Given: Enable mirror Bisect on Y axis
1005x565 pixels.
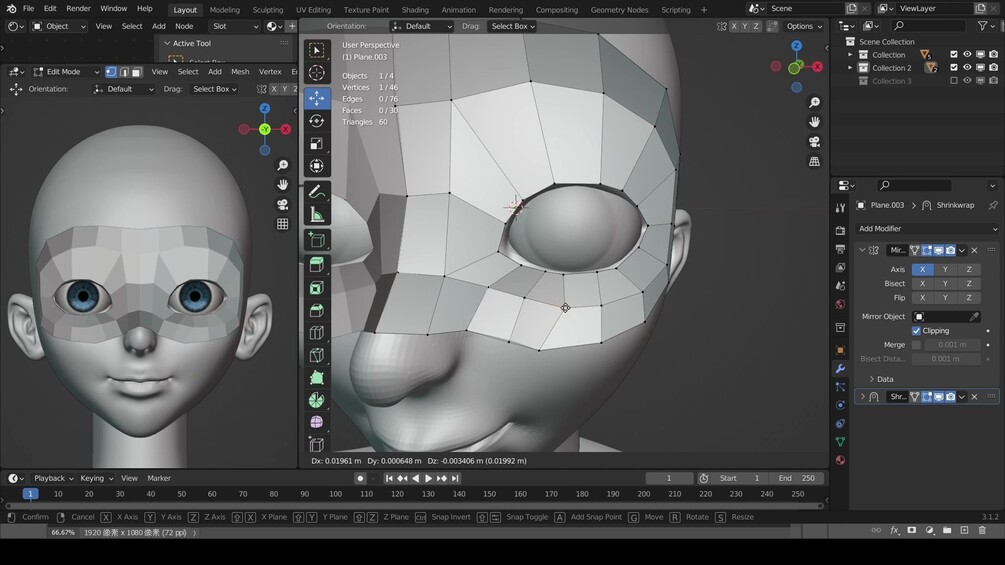Looking at the screenshot, I should click(945, 284).
